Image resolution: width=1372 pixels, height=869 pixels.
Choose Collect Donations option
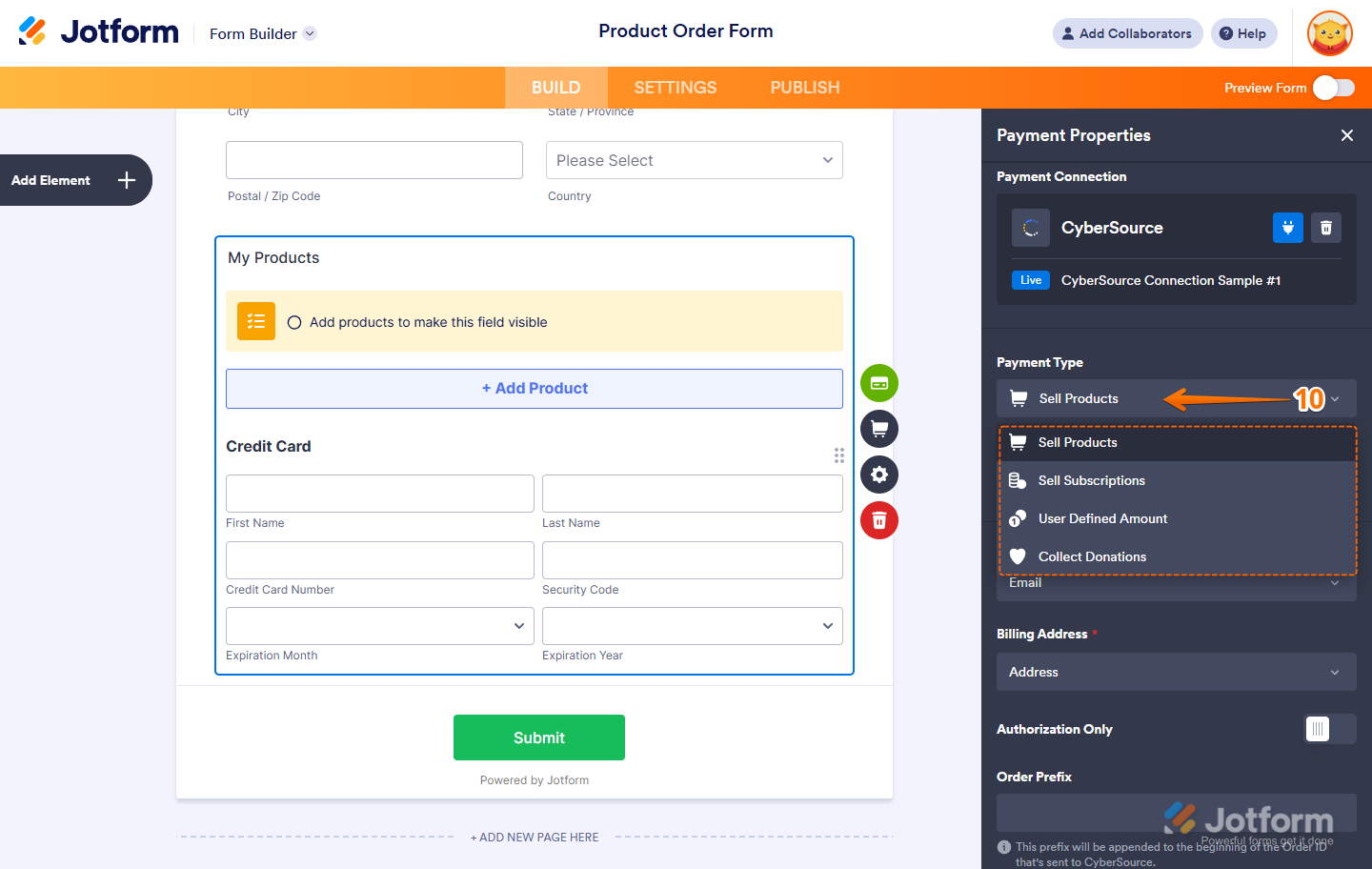tap(1178, 556)
